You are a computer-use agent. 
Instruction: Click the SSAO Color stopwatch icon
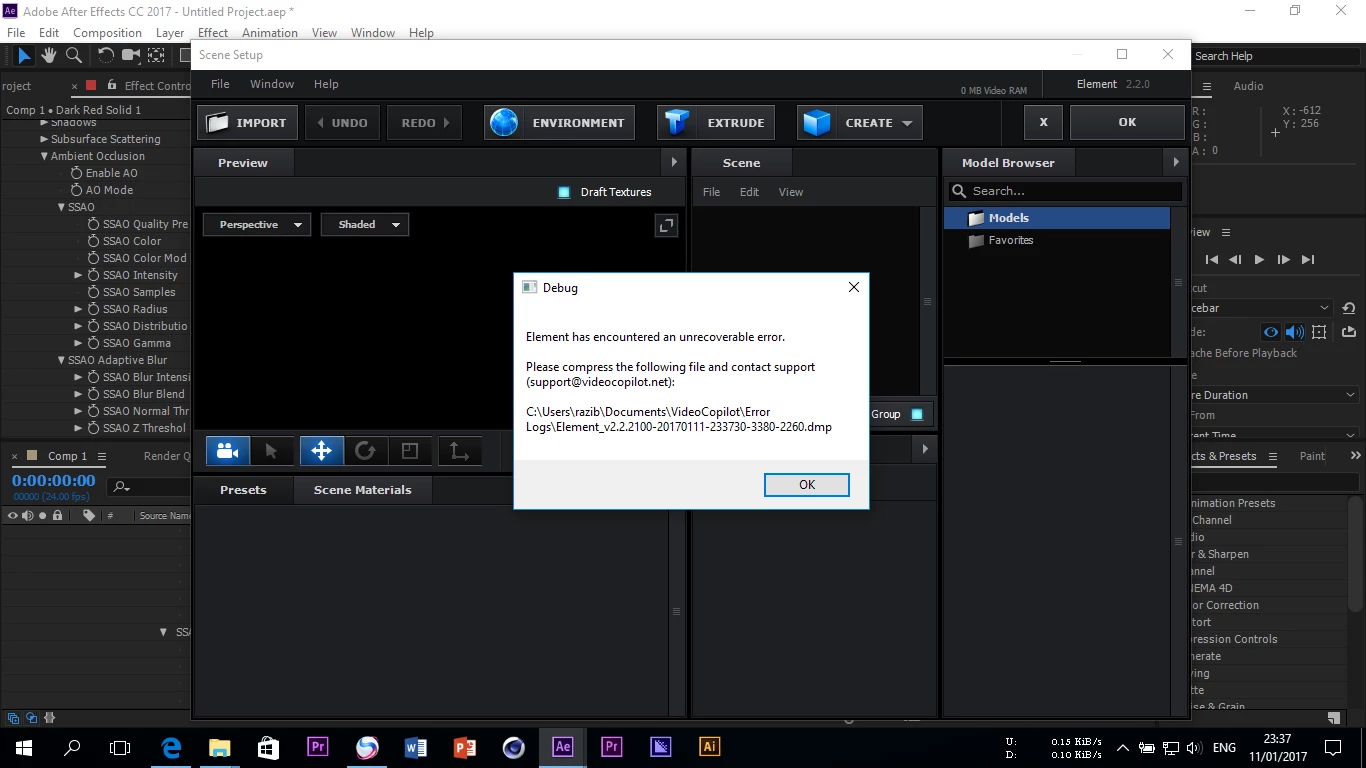pos(93,241)
